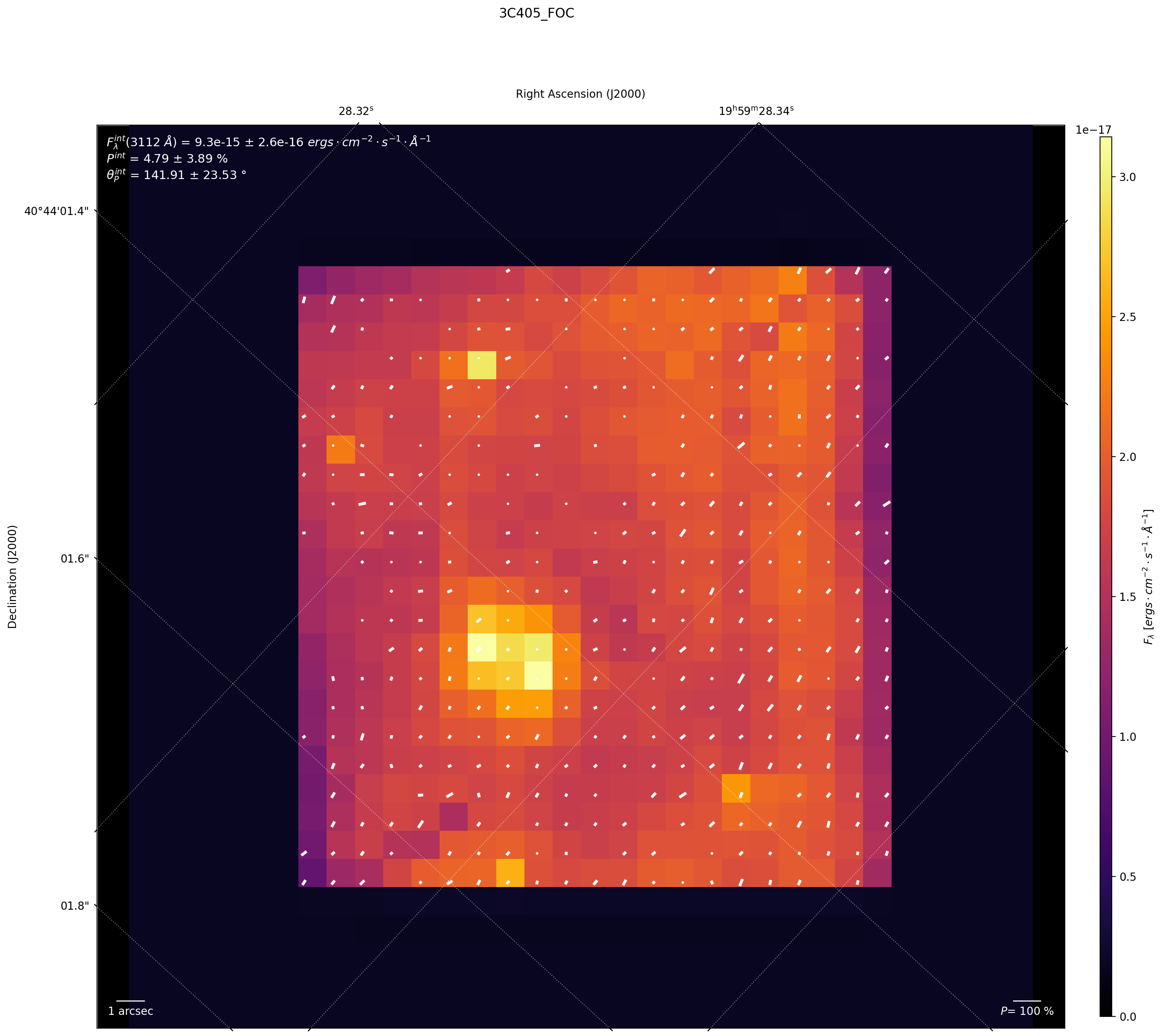Click the colorbar flux units label

pos(1148,577)
